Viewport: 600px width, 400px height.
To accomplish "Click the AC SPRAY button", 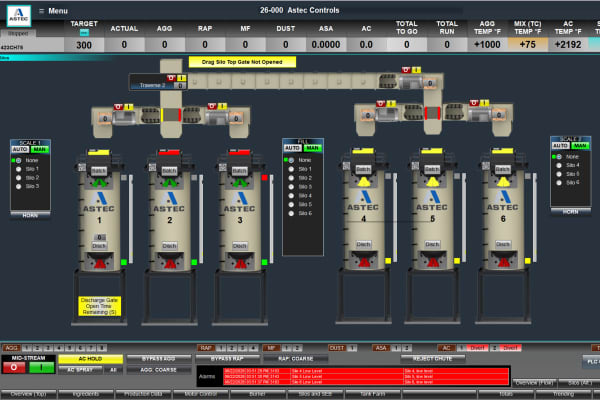I will coord(80,370).
